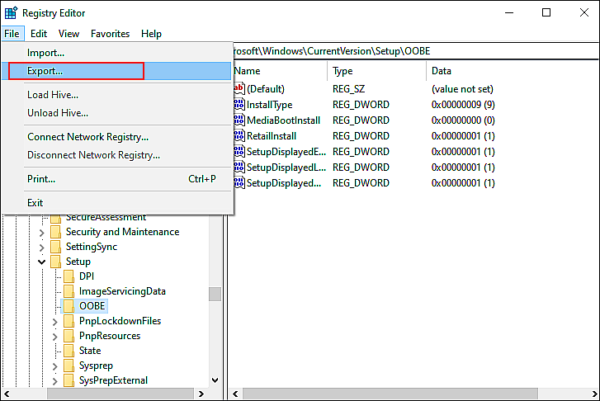Click the Exit menu option
The image size is (600, 401).
35,203
